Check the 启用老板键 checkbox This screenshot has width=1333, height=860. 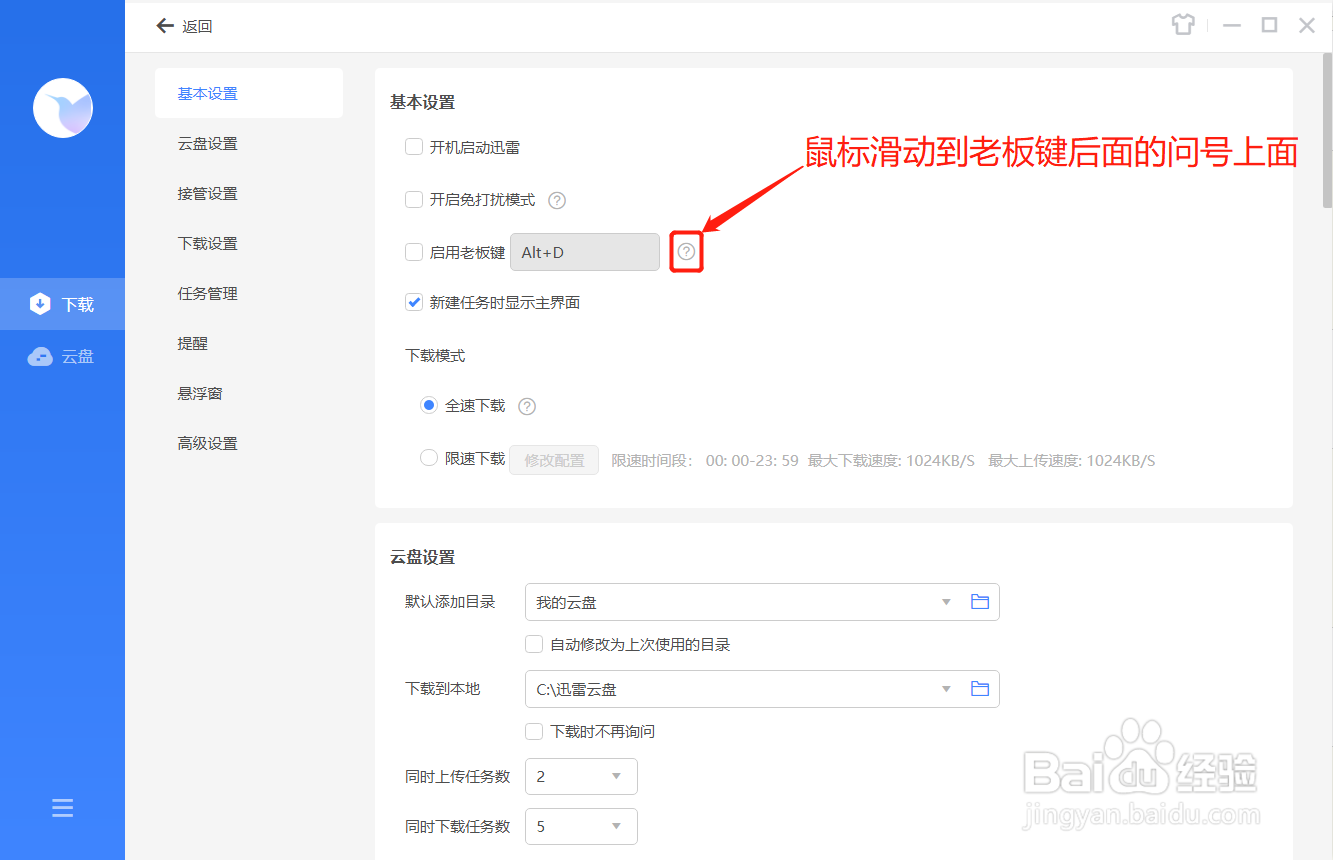[414, 252]
